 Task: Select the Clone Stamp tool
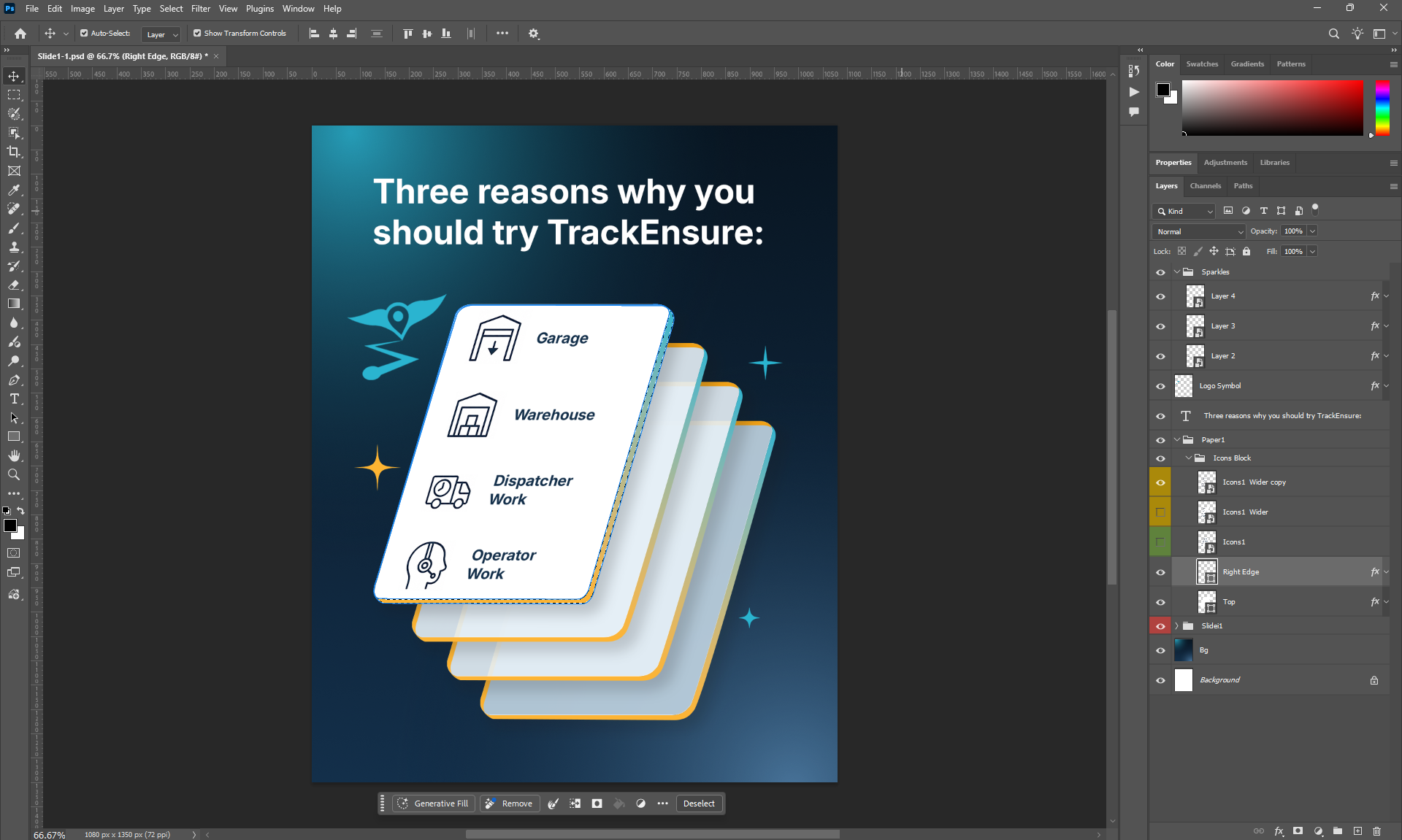[14, 247]
